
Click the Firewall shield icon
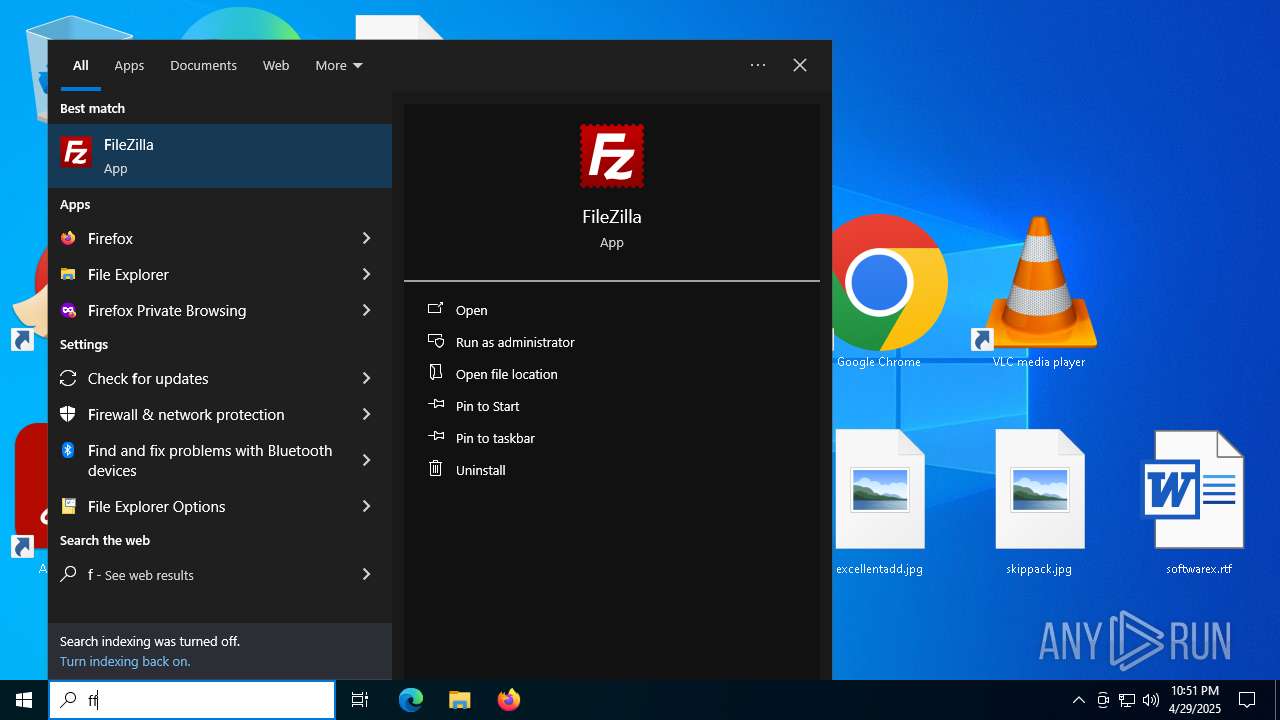[68, 414]
